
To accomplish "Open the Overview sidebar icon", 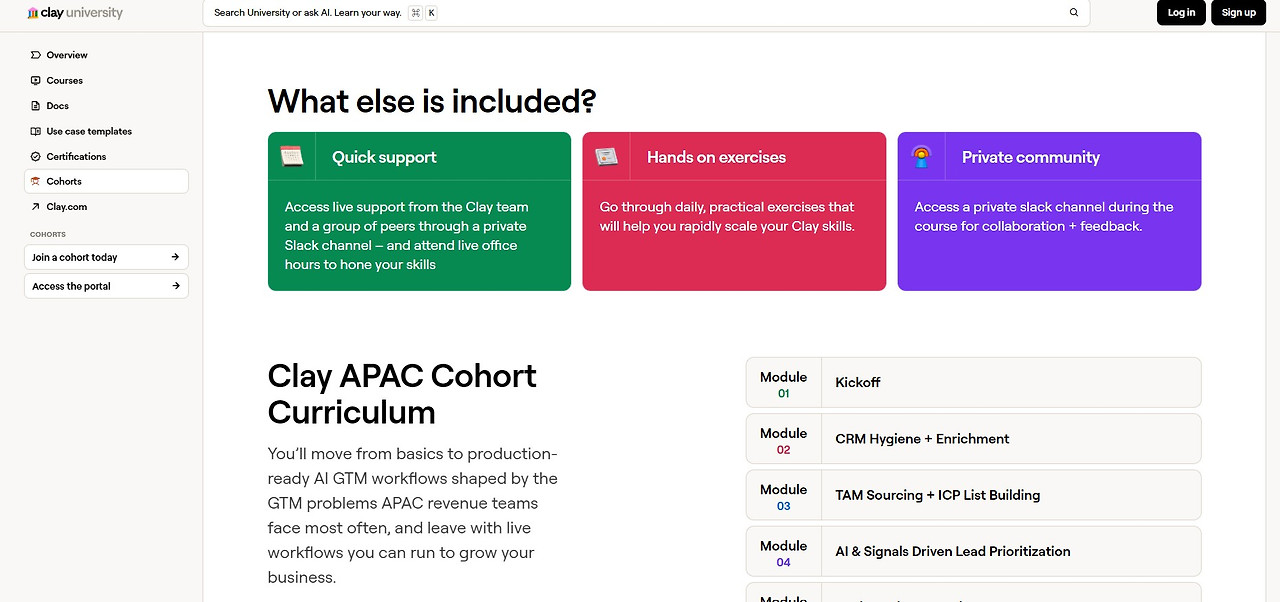I will coord(36,55).
